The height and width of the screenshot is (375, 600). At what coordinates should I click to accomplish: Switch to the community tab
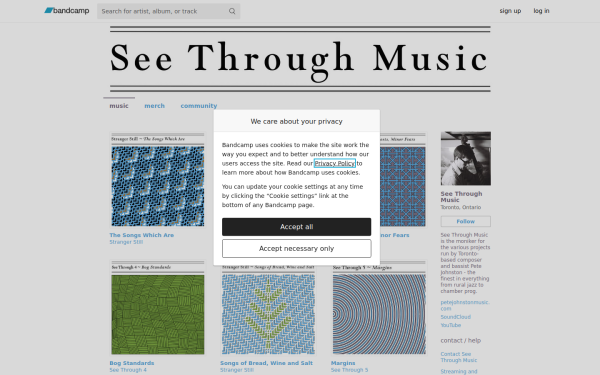(x=199, y=106)
